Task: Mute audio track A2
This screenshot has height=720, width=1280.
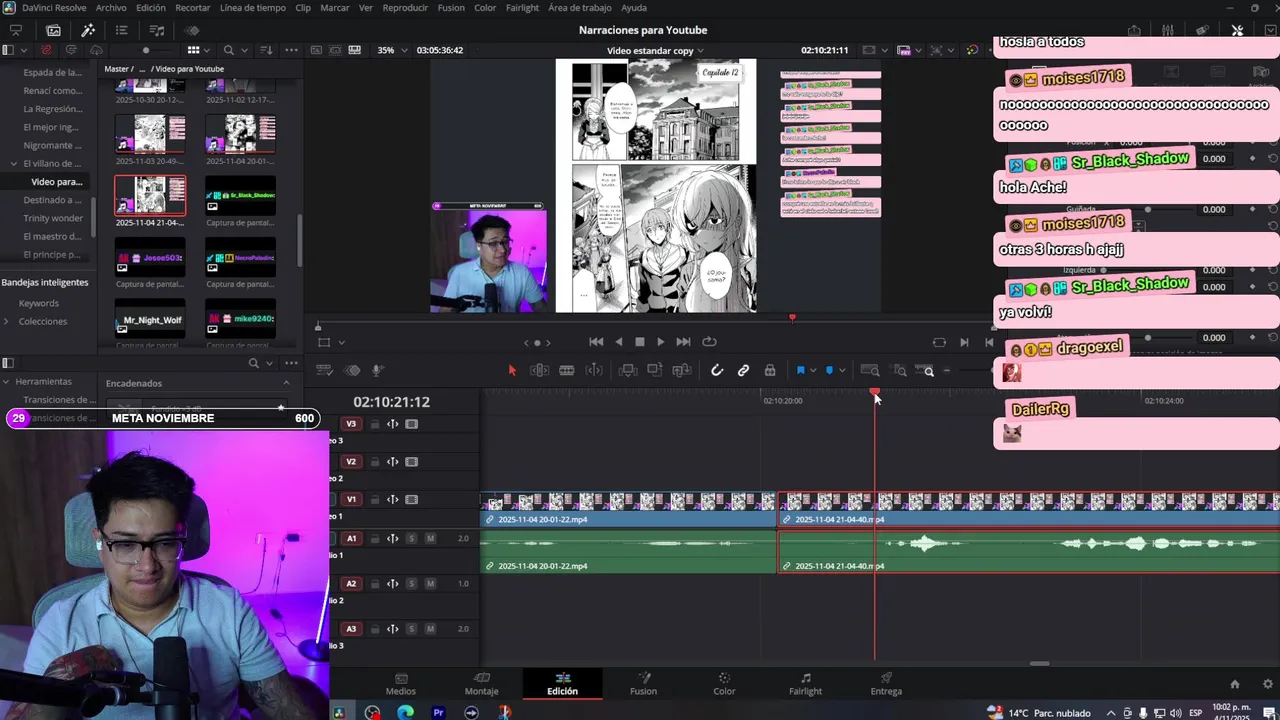Action: click(430, 584)
